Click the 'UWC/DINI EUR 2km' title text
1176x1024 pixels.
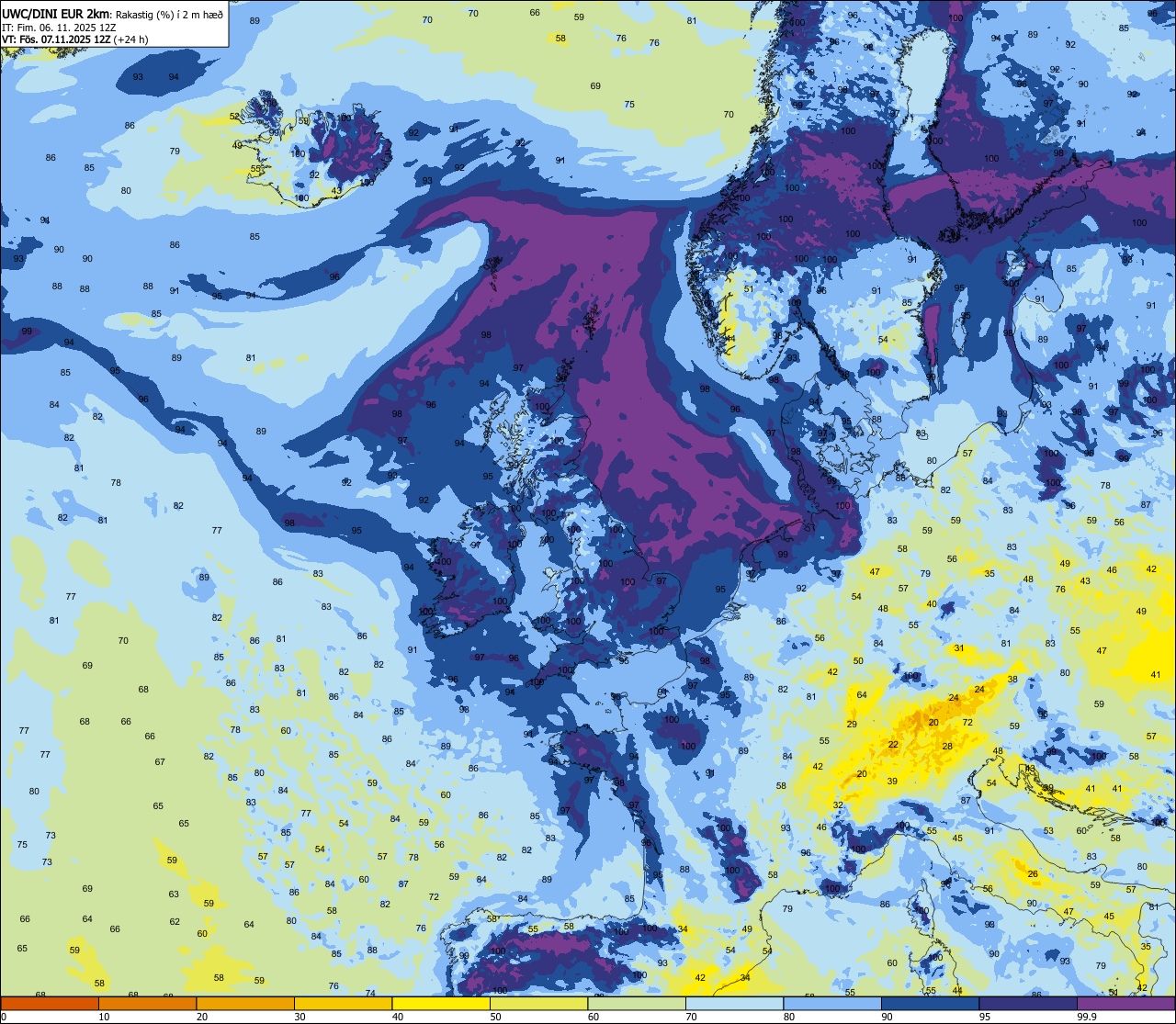click(x=56, y=13)
